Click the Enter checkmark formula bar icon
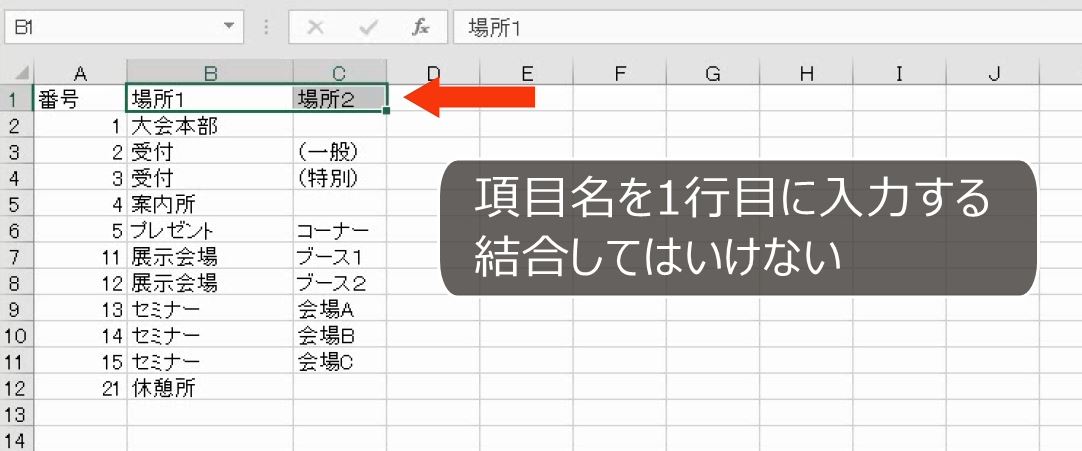 click(368, 28)
